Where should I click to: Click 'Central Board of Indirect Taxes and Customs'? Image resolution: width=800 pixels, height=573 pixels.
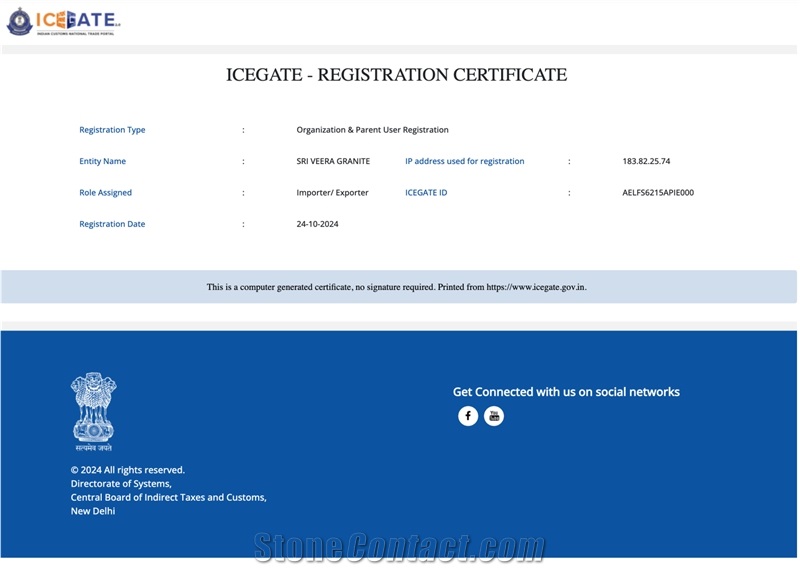(168, 497)
